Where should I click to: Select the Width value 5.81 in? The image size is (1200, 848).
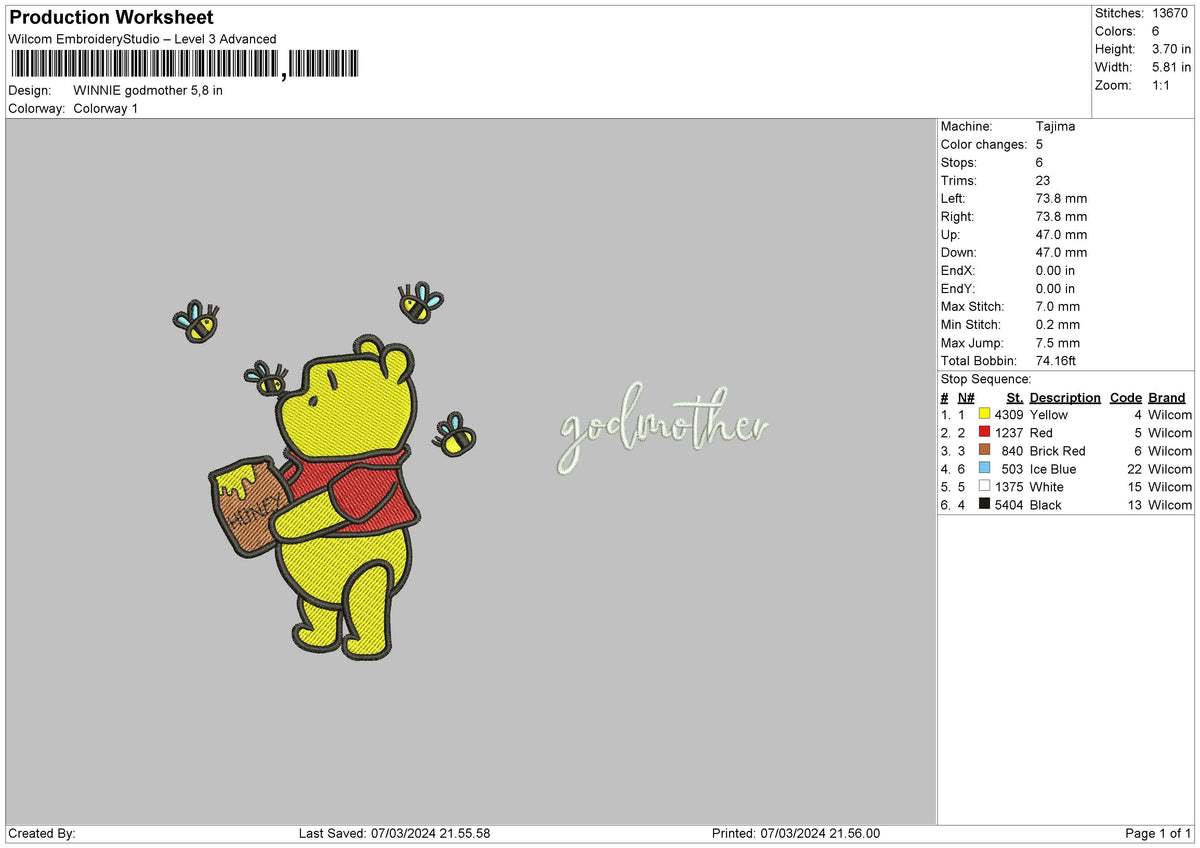1171,67
